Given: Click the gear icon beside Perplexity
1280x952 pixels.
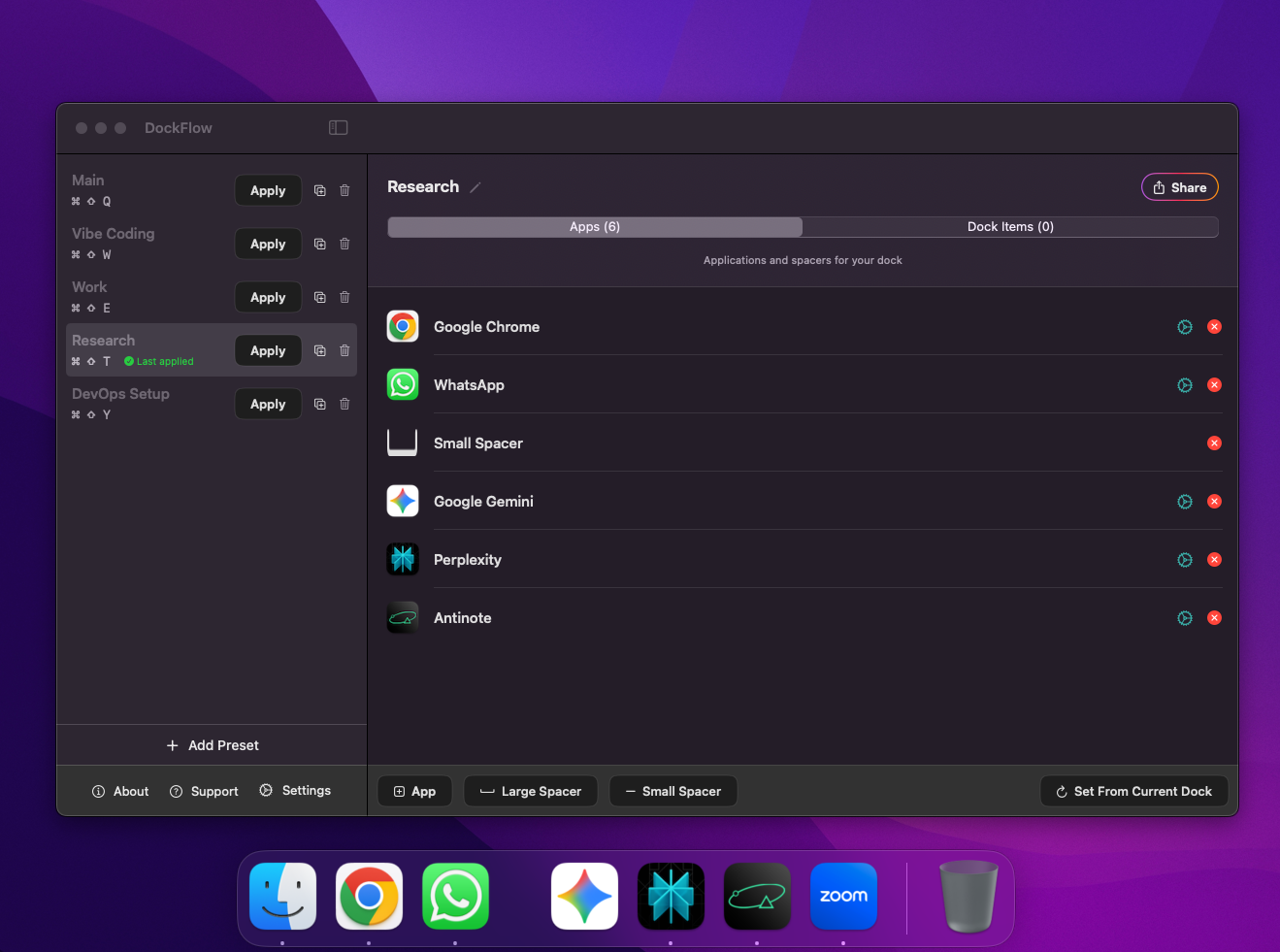Looking at the screenshot, I should click(1184, 559).
